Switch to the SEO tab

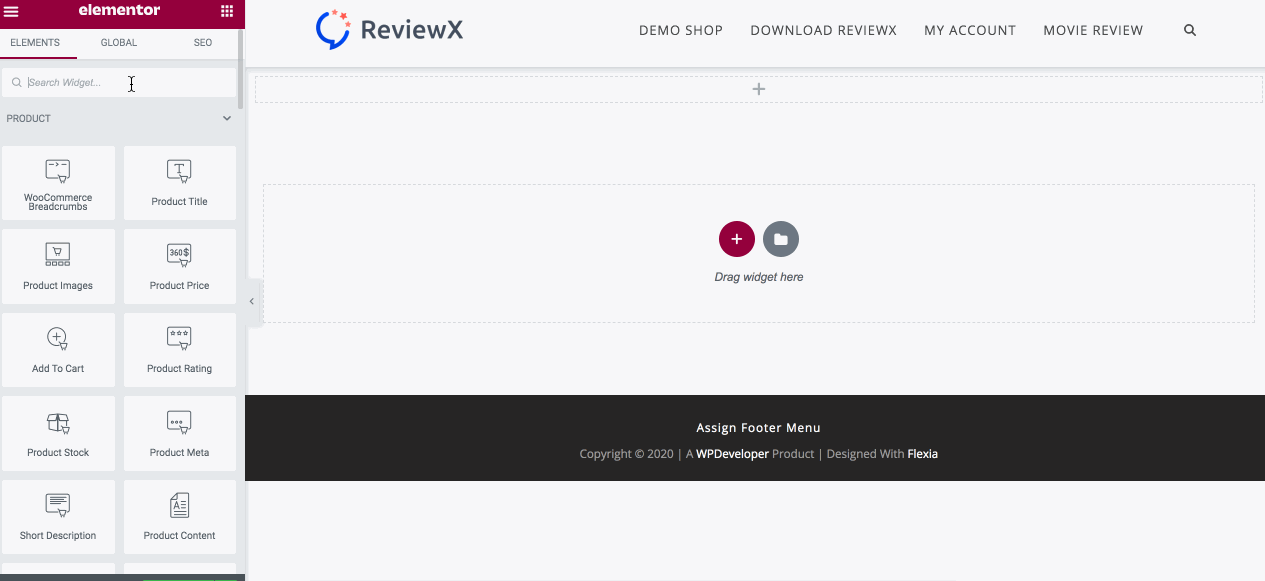point(202,43)
